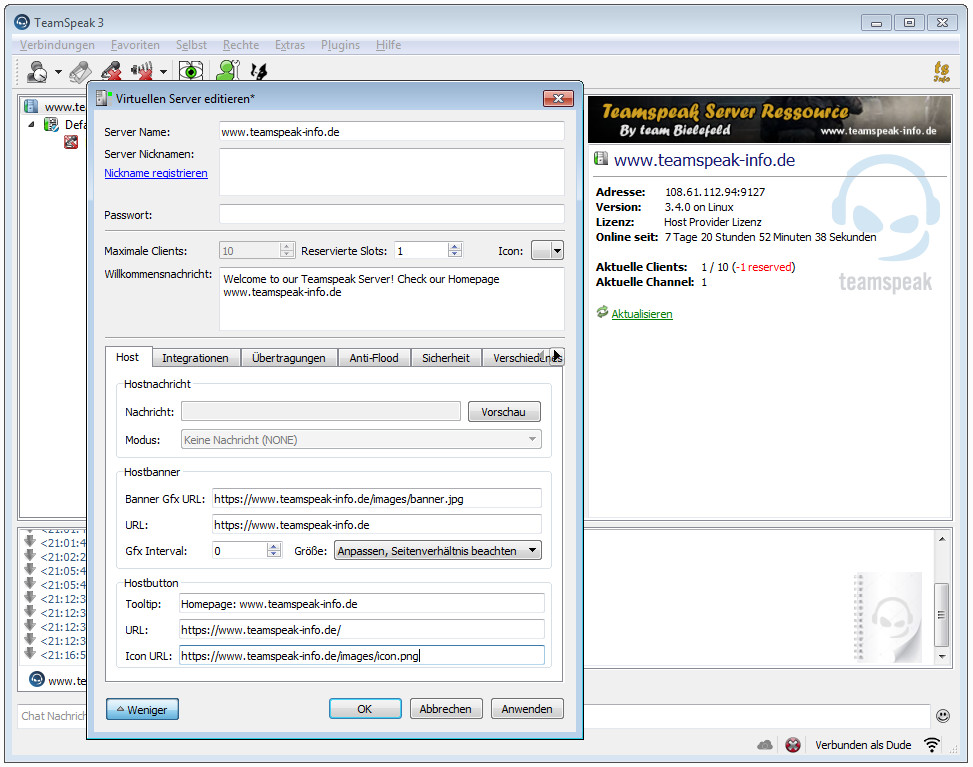Switch to the Übertragungen tab
The image size is (973, 767).
[x=289, y=358]
